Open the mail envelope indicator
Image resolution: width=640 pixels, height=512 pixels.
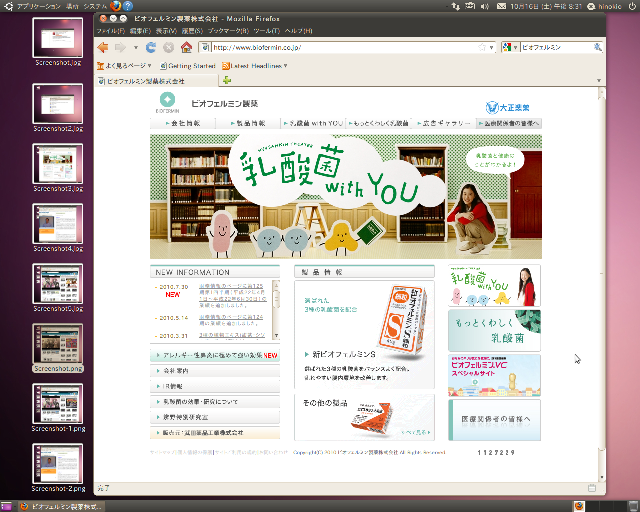click(x=501, y=6)
